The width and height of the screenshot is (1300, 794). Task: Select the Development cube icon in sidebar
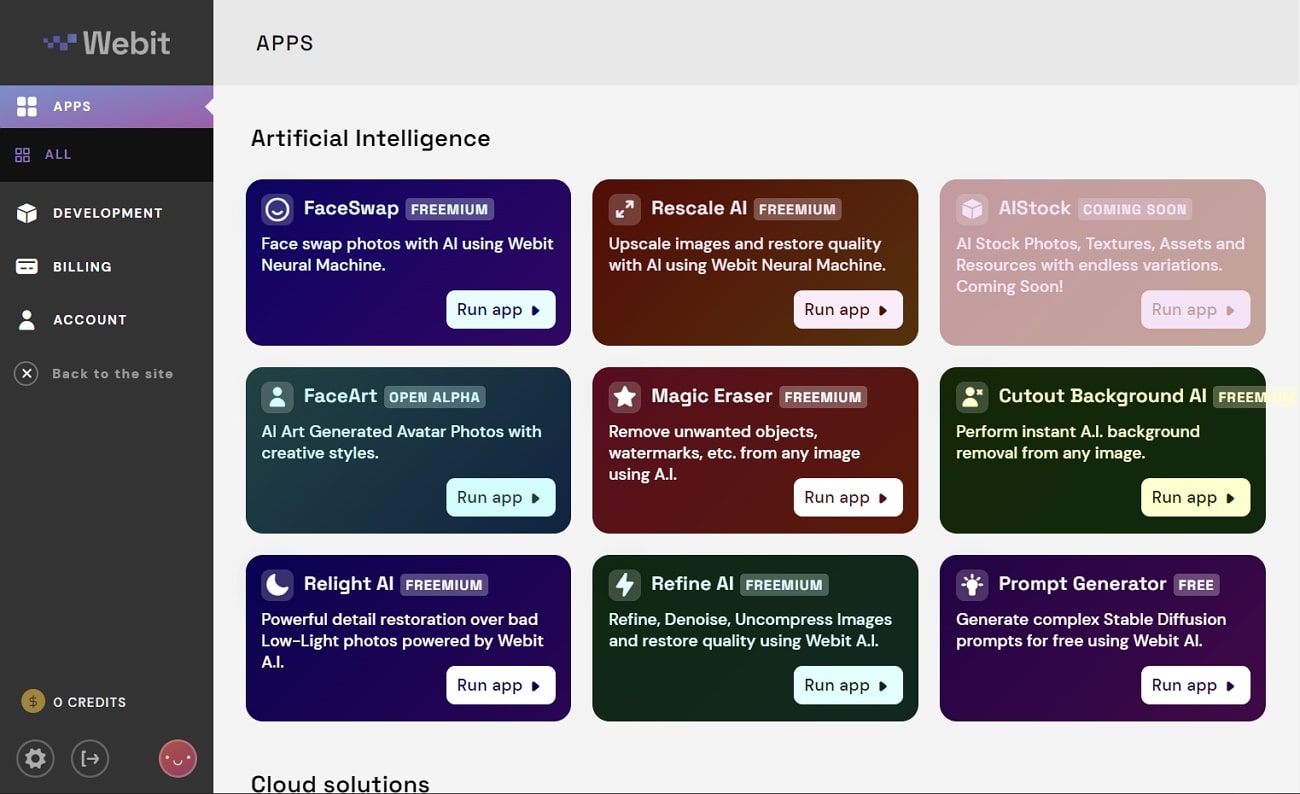tap(24, 212)
